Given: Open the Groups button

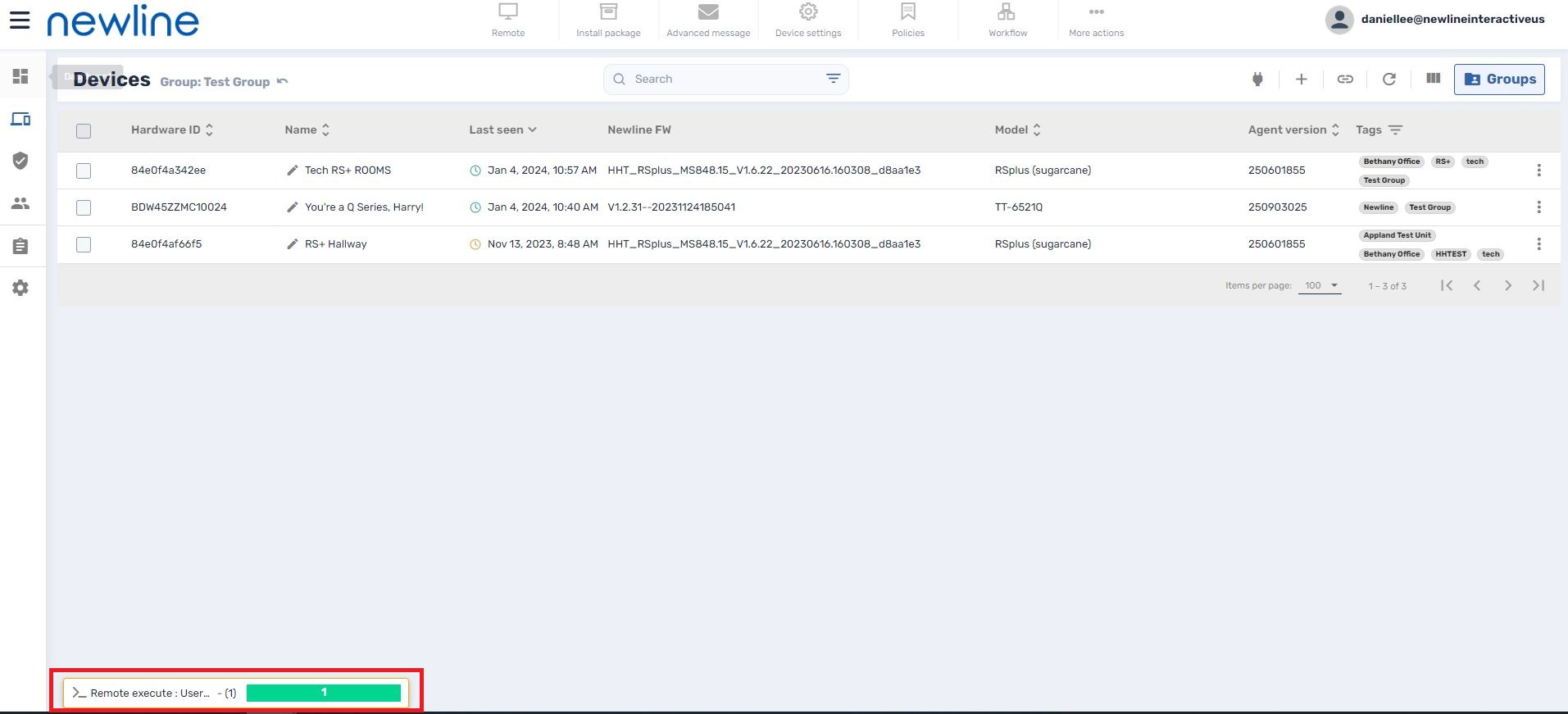Looking at the screenshot, I should coord(1499,80).
